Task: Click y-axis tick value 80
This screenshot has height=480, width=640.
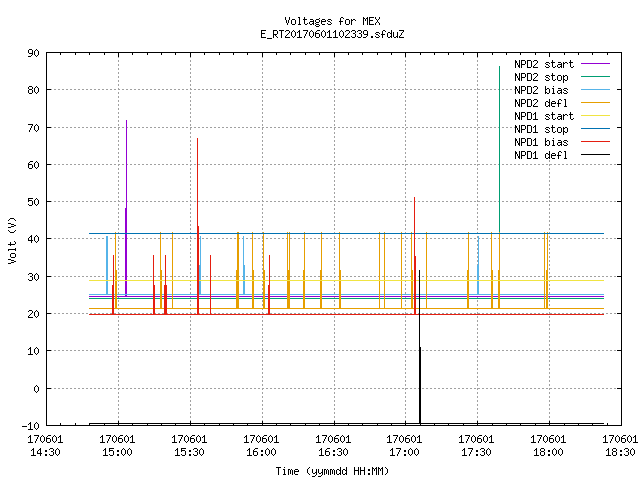Action: click(33, 90)
